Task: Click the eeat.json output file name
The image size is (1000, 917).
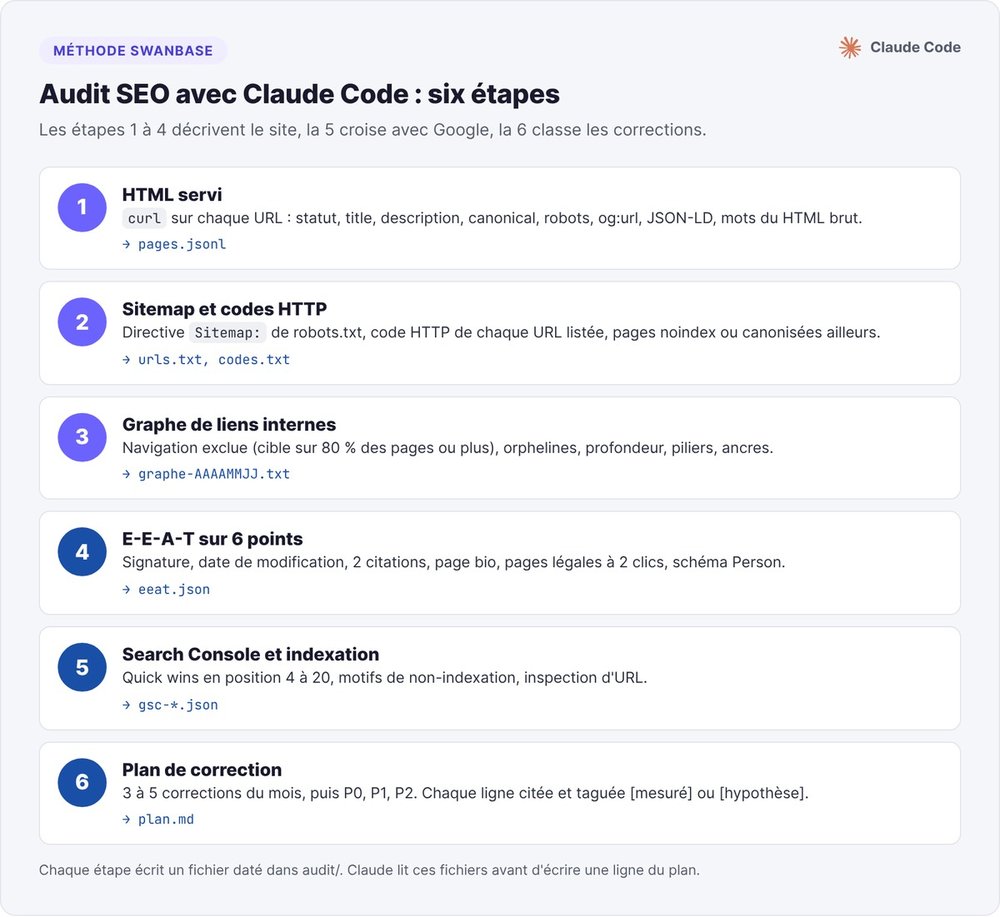Action: click(x=173, y=589)
